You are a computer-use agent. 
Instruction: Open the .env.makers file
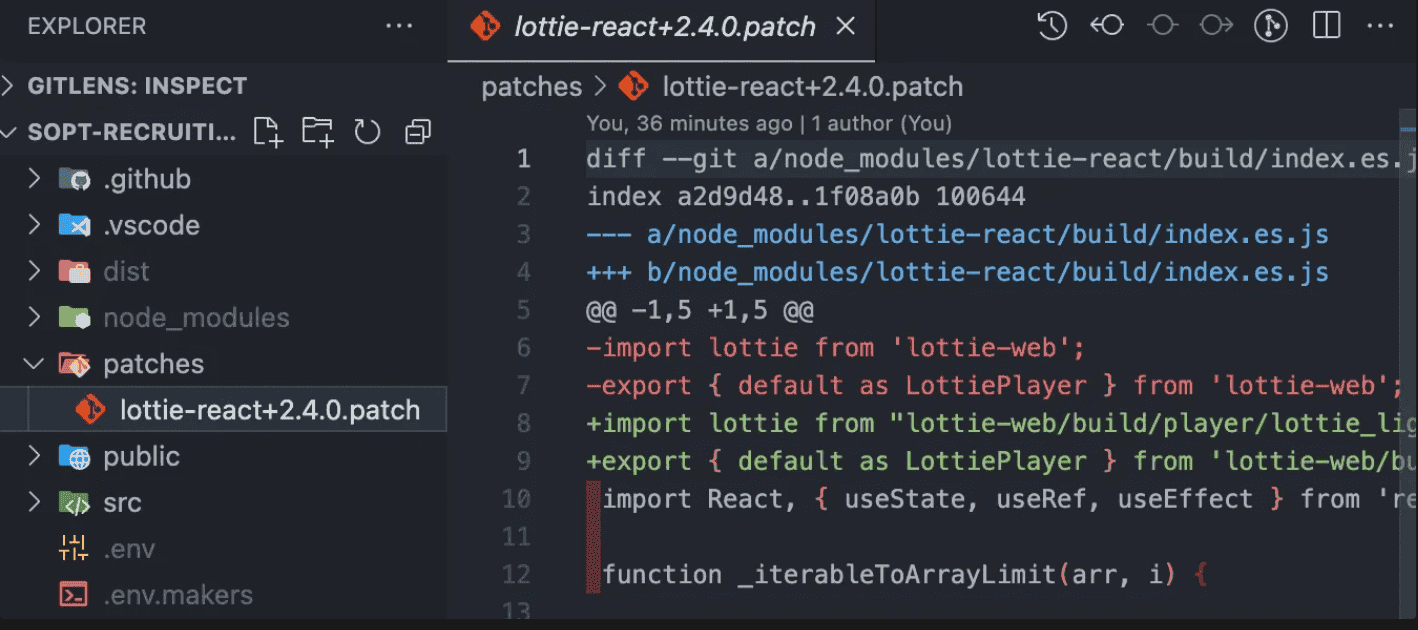point(177,595)
